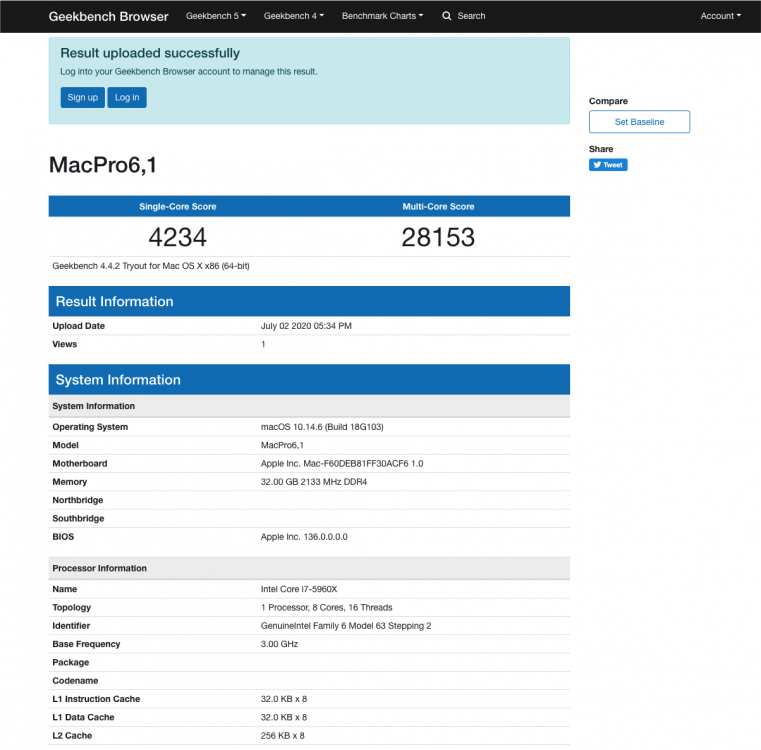
Task: Open the Geekbench 4 dropdown menu
Action: pos(294,16)
